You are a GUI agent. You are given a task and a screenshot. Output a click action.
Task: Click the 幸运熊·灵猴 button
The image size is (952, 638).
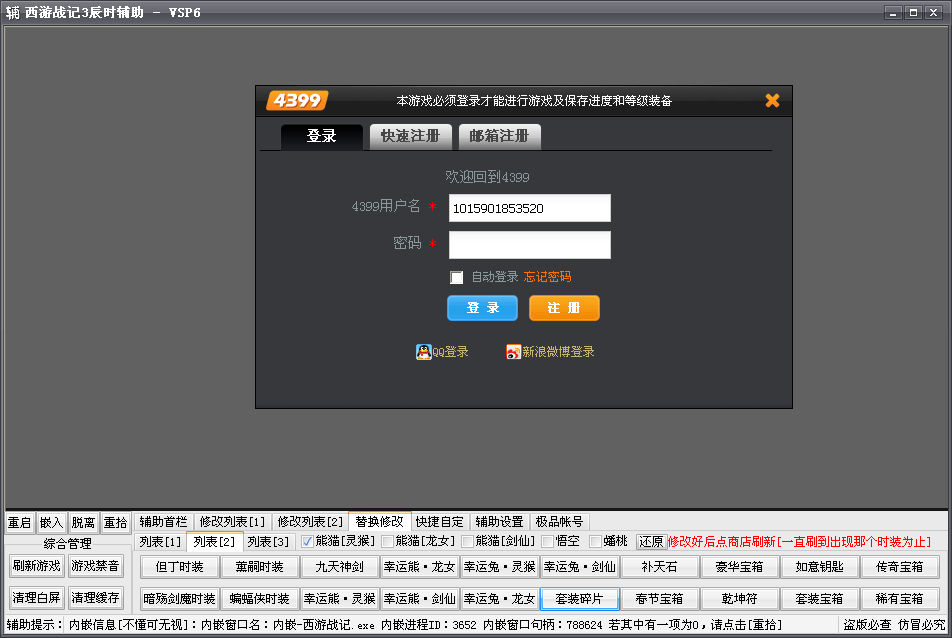339,599
